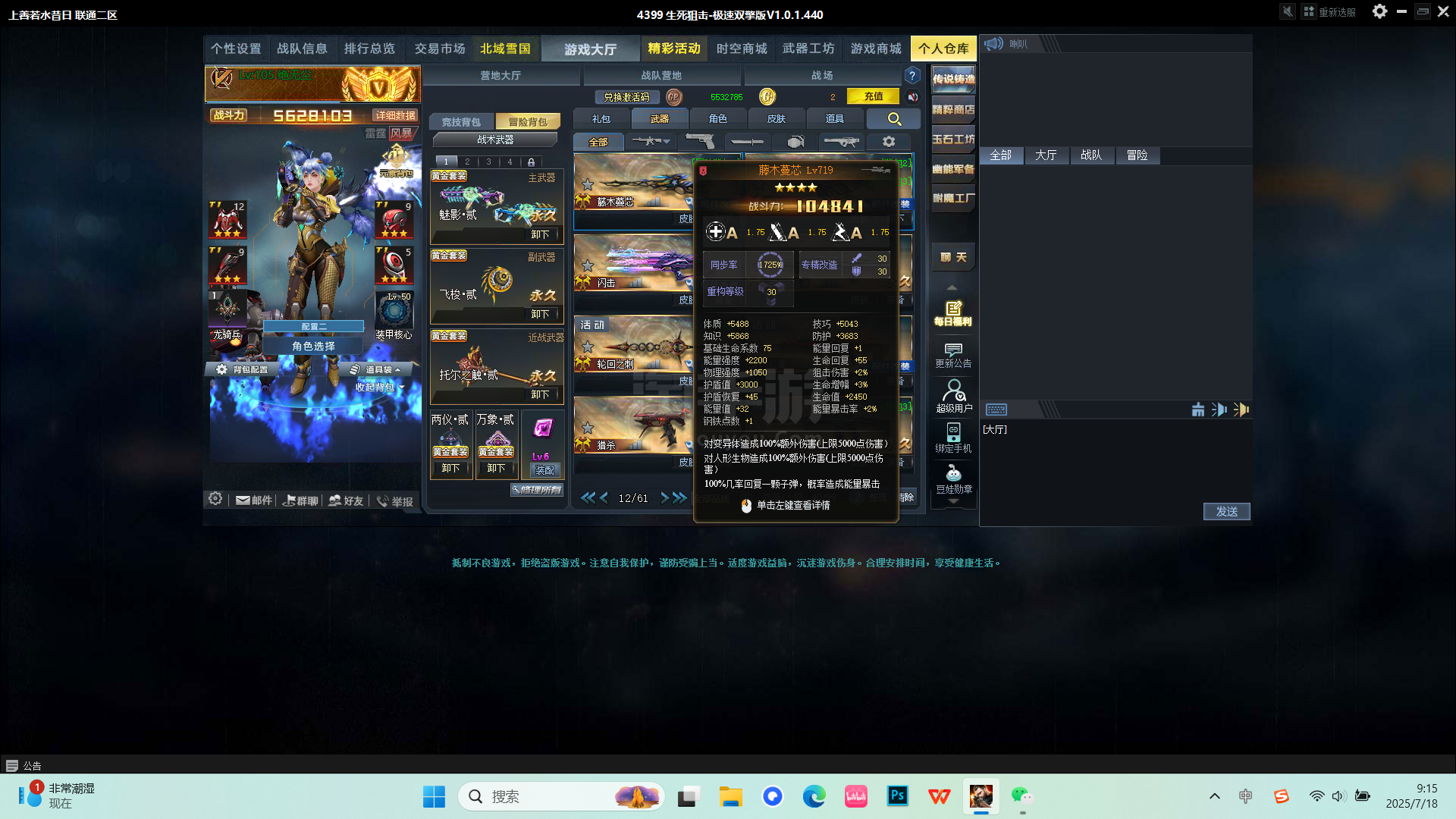Click the chat keyboard icon
The width and height of the screenshot is (1456, 819).
[x=996, y=409]
